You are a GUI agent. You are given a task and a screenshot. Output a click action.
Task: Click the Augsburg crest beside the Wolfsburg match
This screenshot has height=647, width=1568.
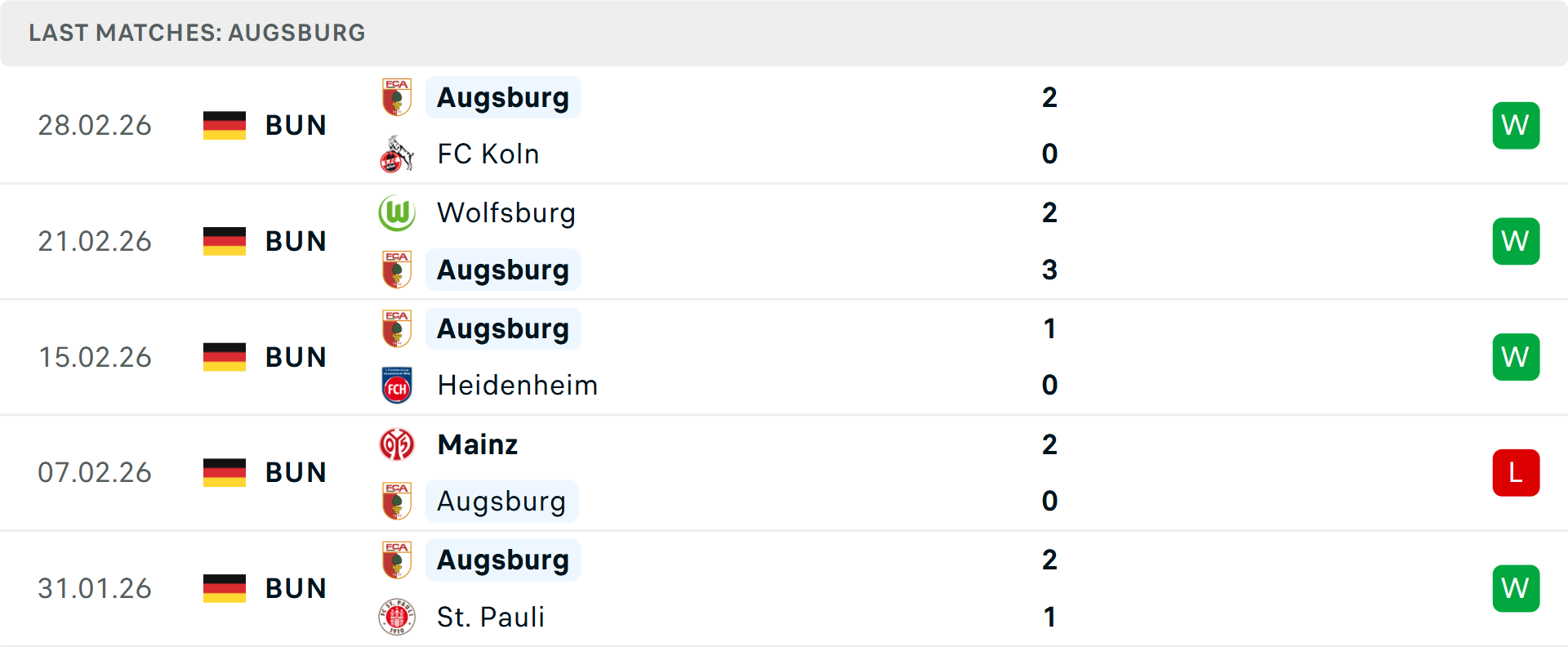click(397, 270)
